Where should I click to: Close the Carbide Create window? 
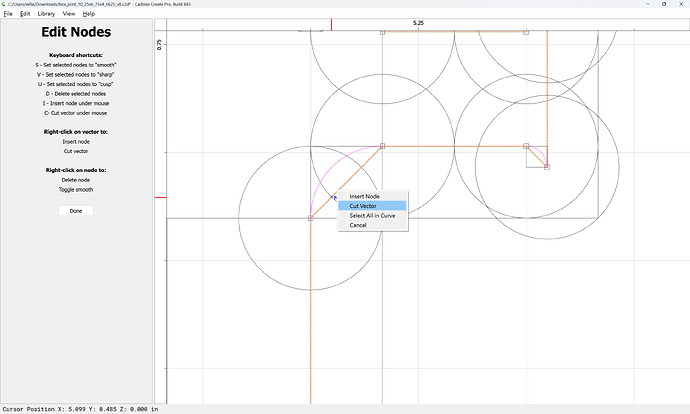coord(680,4)
